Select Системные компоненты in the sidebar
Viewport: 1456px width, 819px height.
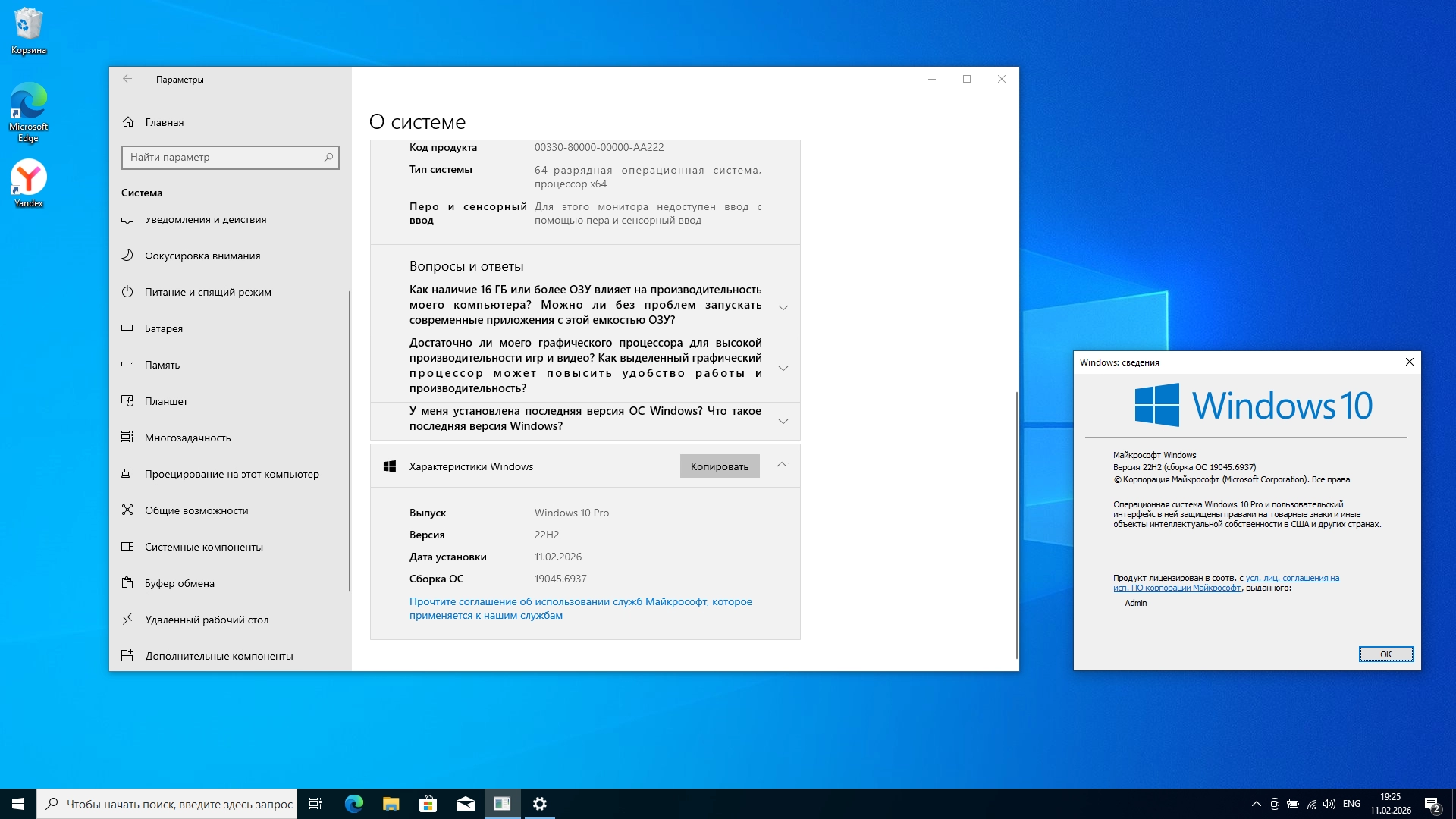pyautogui.click(x=203, y=547)
